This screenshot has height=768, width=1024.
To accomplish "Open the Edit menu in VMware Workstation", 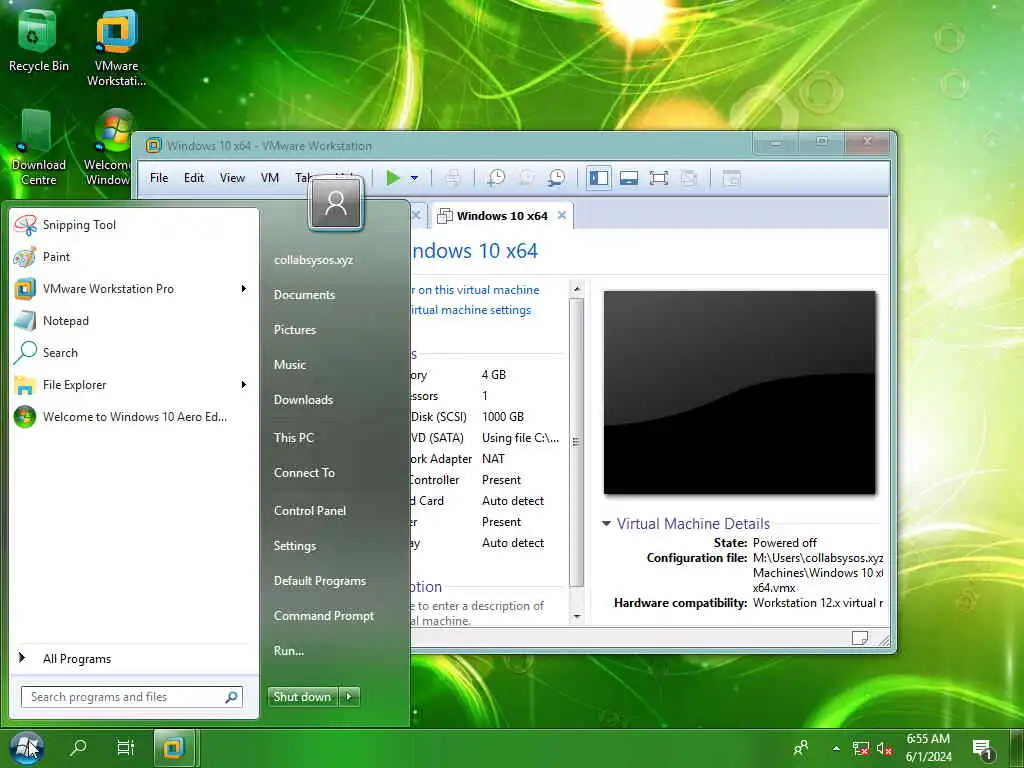I will 193,178.
